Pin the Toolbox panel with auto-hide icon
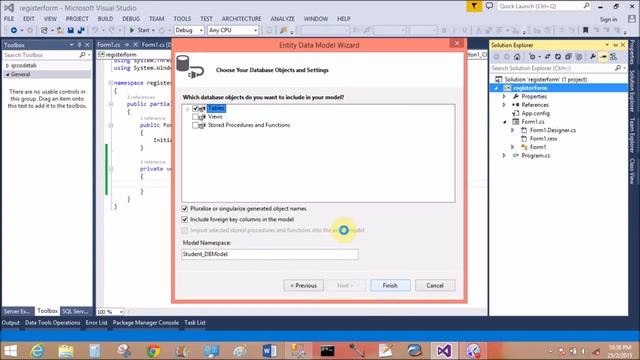640x360 pixels. 79,45
